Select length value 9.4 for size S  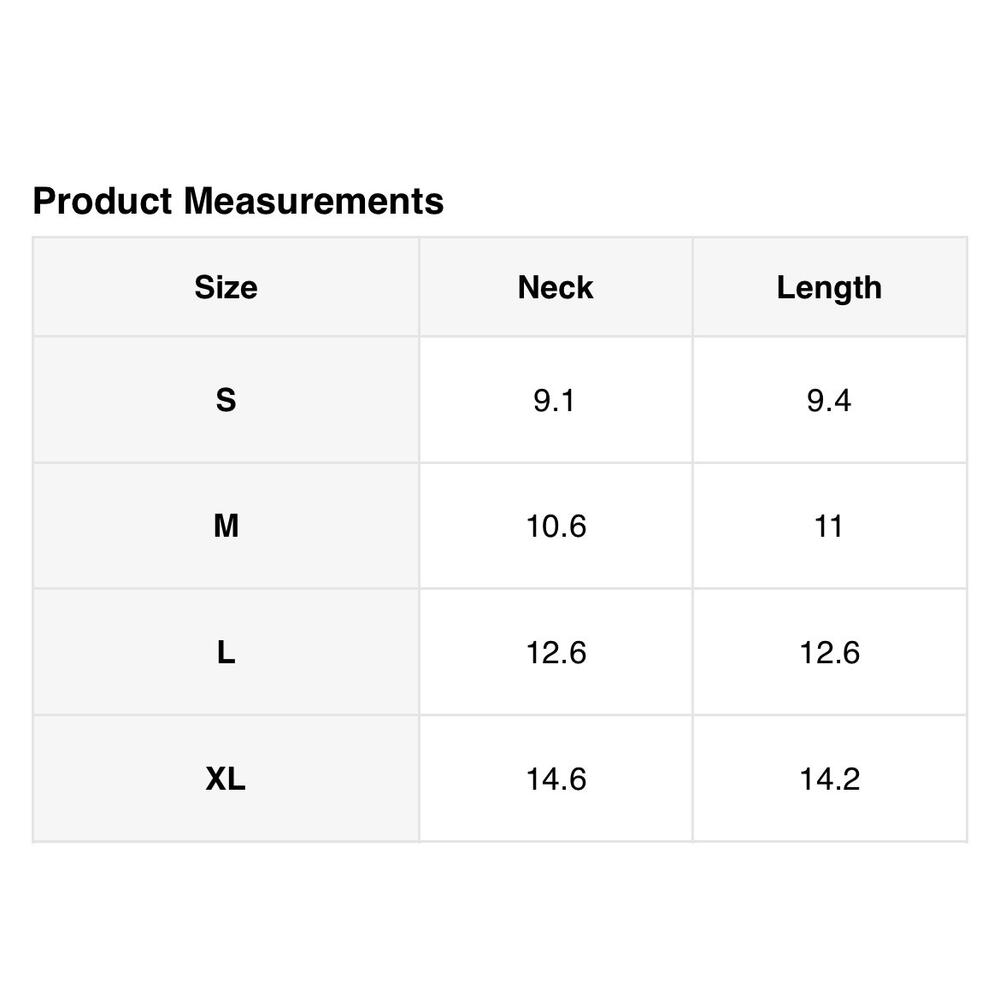(x=829, y=400)
